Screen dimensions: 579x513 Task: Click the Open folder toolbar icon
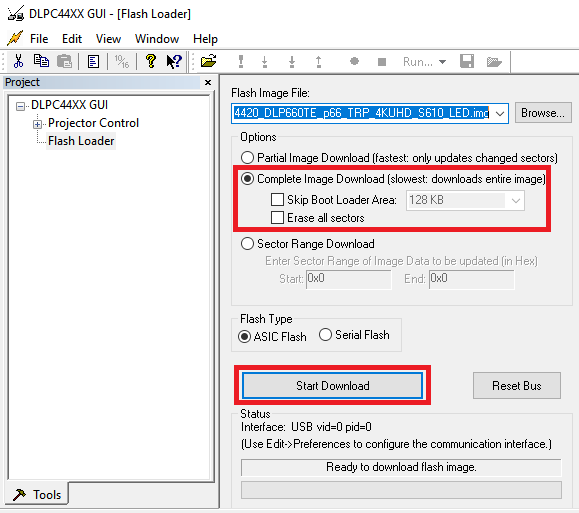pos(209,61)
